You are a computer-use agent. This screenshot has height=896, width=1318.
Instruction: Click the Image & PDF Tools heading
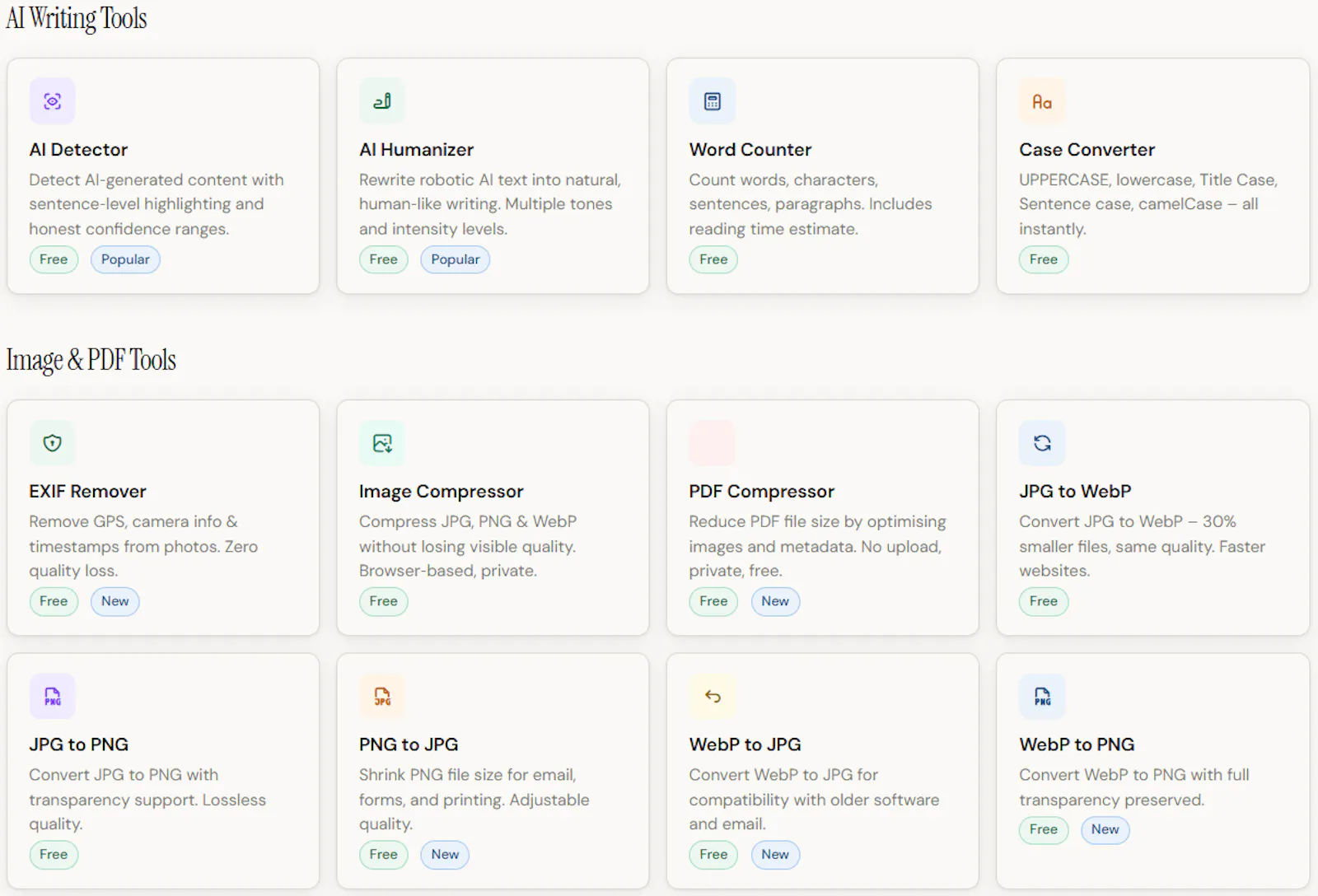[91, 360]
